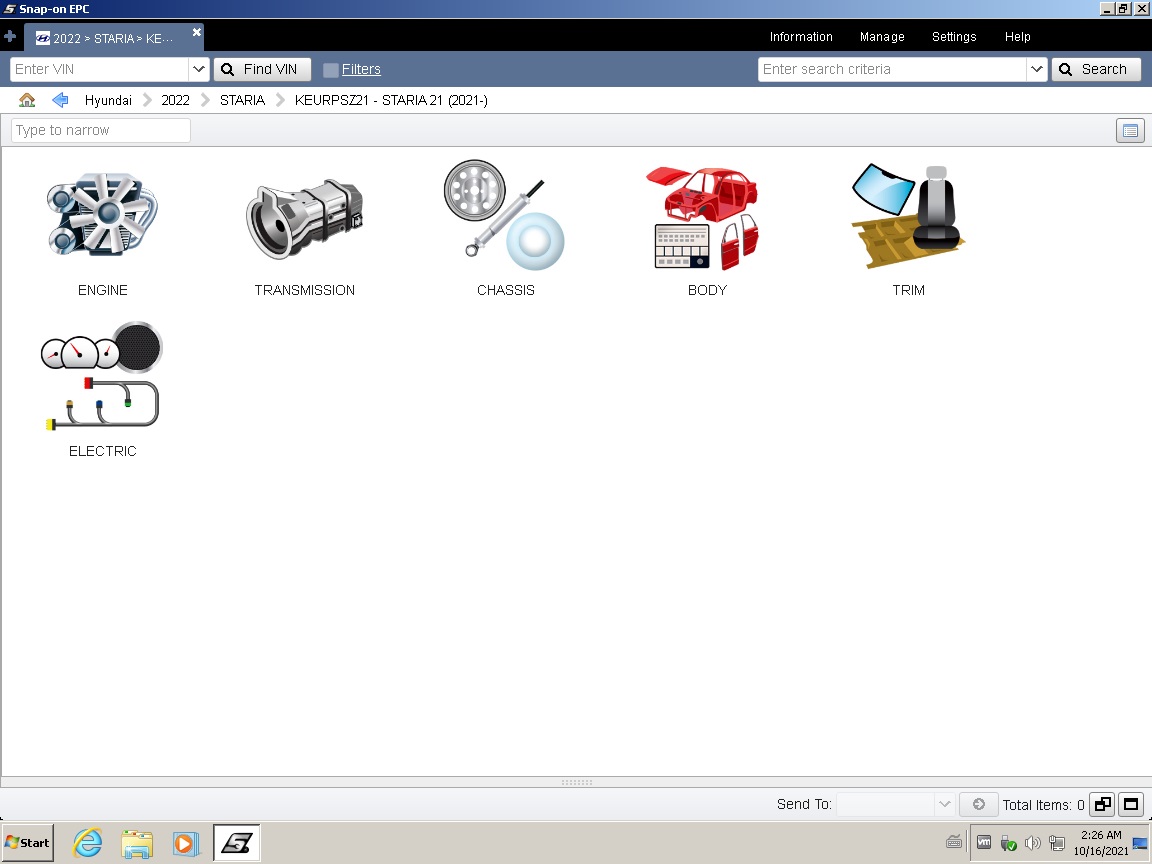The width and height of the screenshot is (1152, 864).
Task: Click the Search button
Action: (x=1096, y=69)
